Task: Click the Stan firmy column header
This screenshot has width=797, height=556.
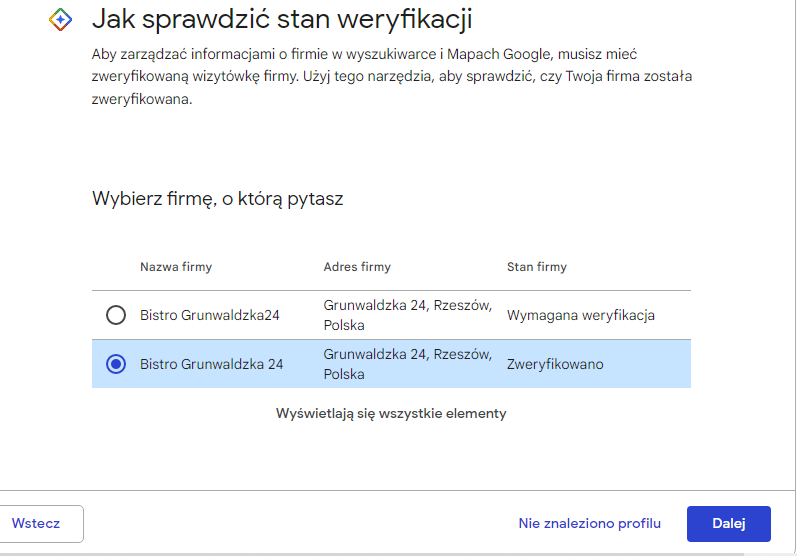Action: tap(537, 267)
